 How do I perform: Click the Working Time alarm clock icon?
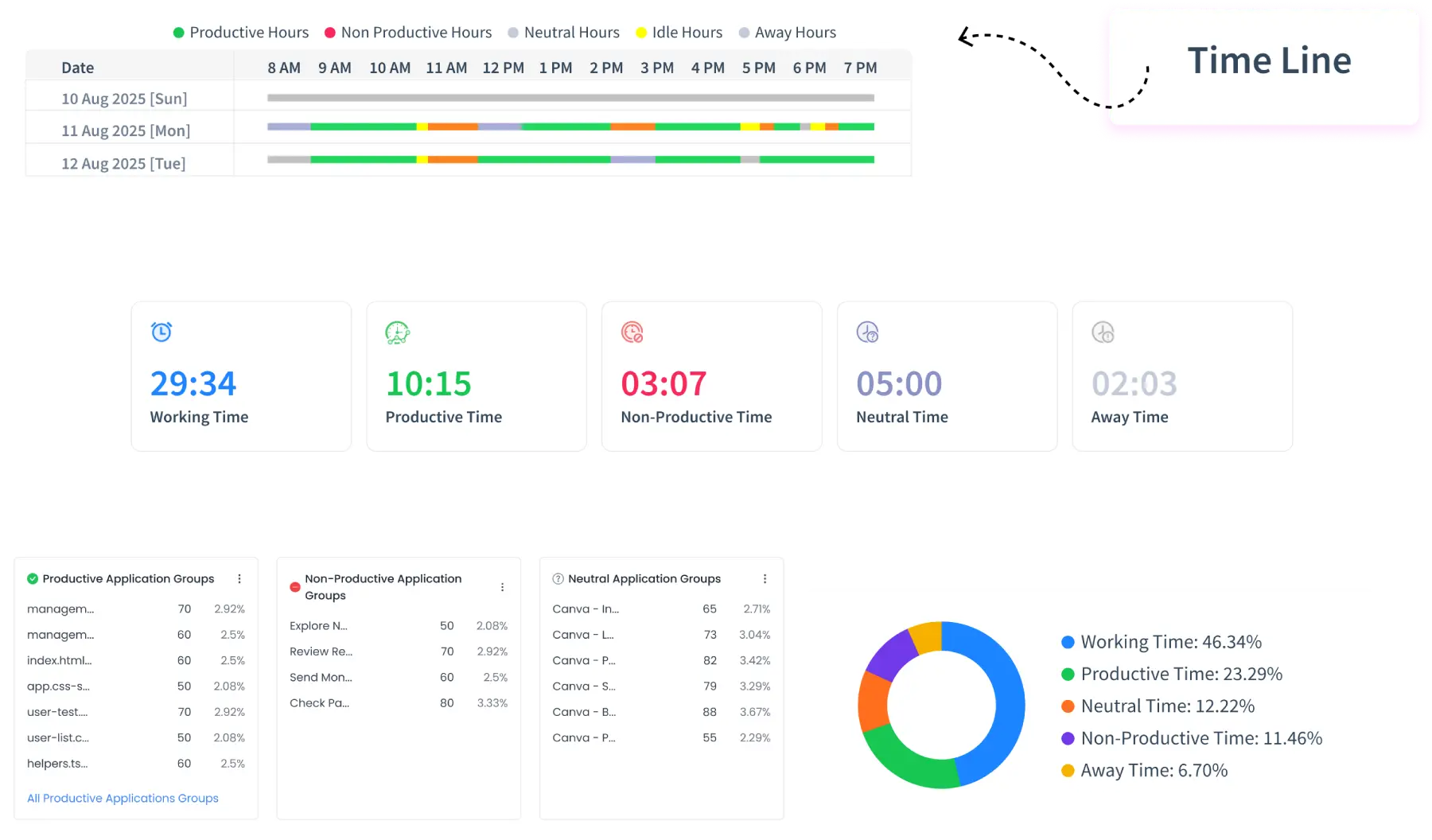tap(161, 332)
